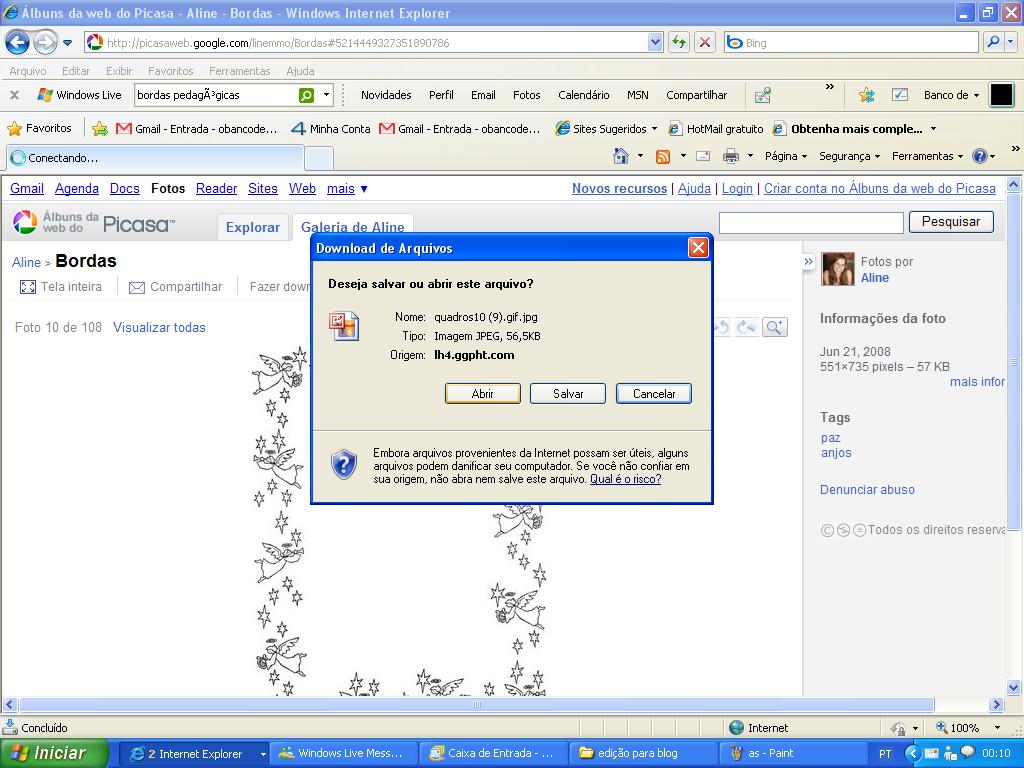Screen dimensions: 1024x768
Task: Open Calendário in Windows Live toolbar
Action: [583, 95]
